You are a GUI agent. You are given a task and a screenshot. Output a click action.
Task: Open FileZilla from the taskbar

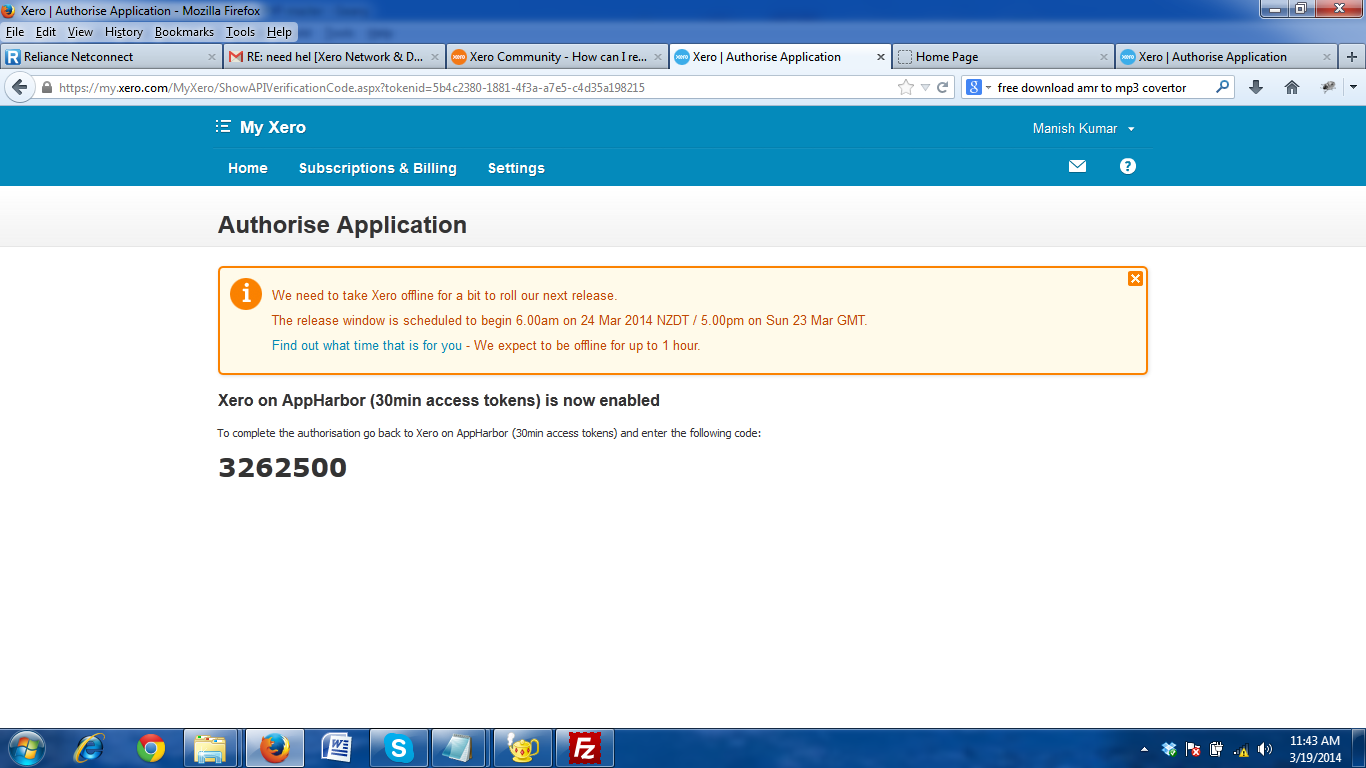tap(584, 748)
